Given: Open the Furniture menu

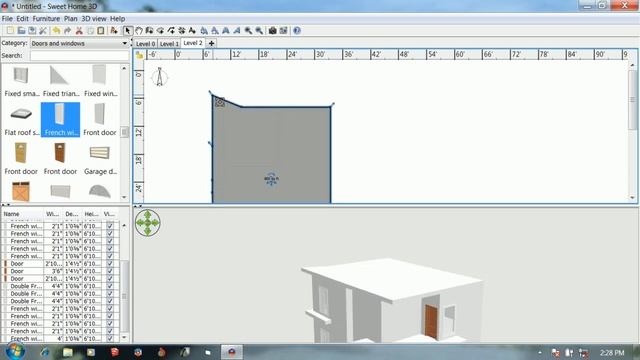Looking at the screenshot, I should tap(46, 19).
